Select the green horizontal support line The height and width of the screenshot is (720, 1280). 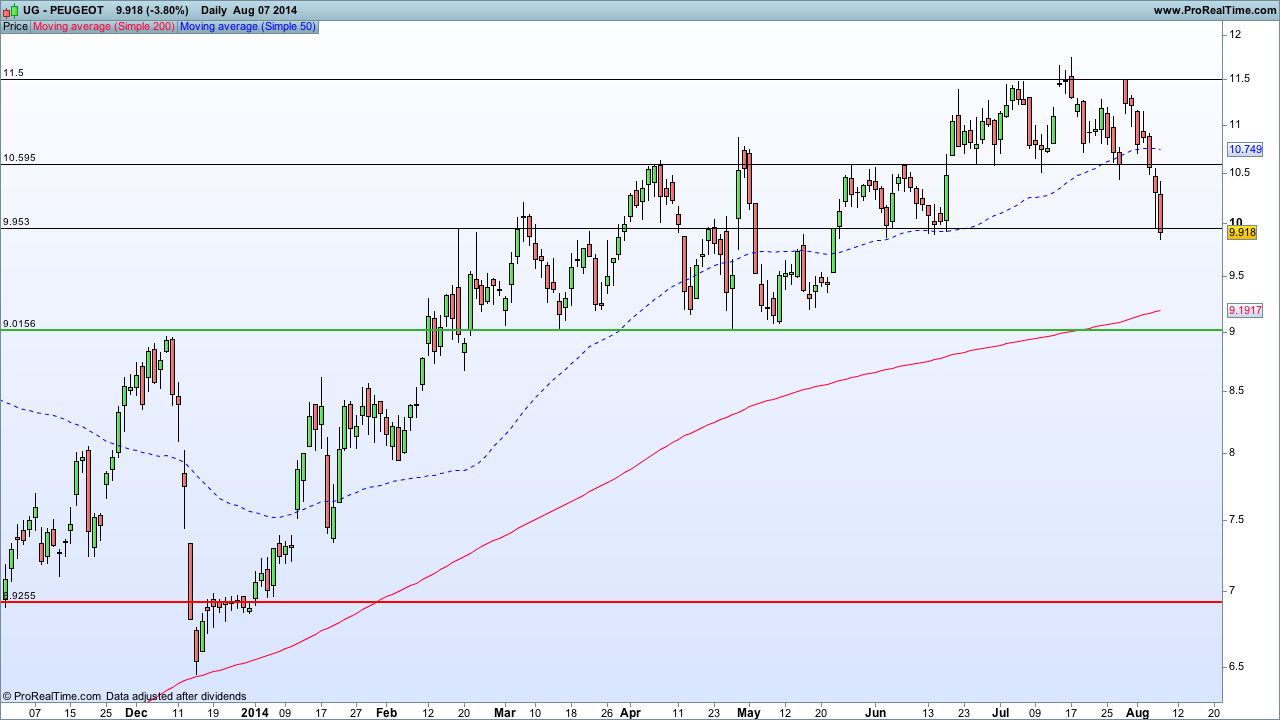point(611,330)
